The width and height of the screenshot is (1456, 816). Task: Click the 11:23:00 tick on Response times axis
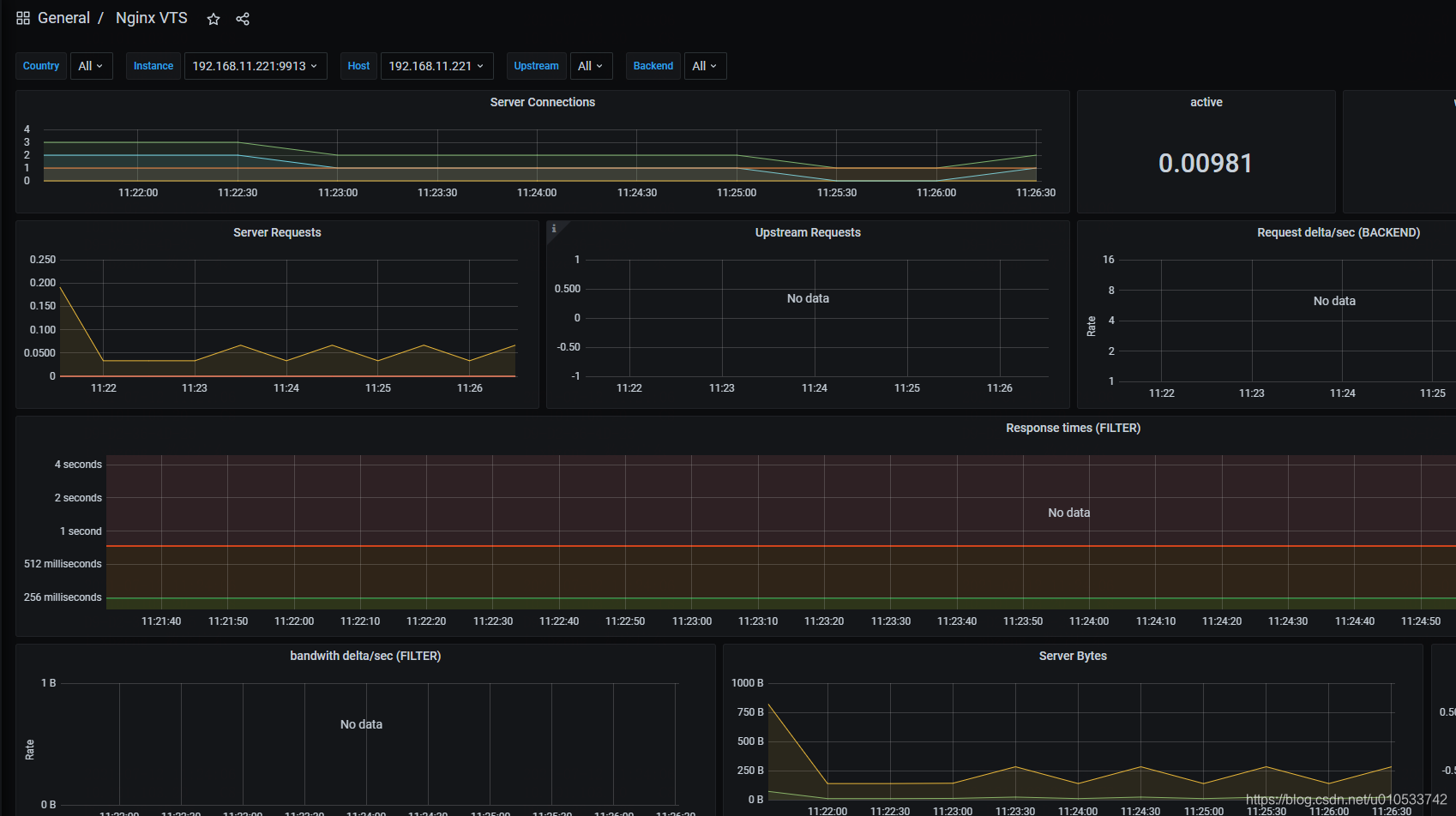pos(692,621)
